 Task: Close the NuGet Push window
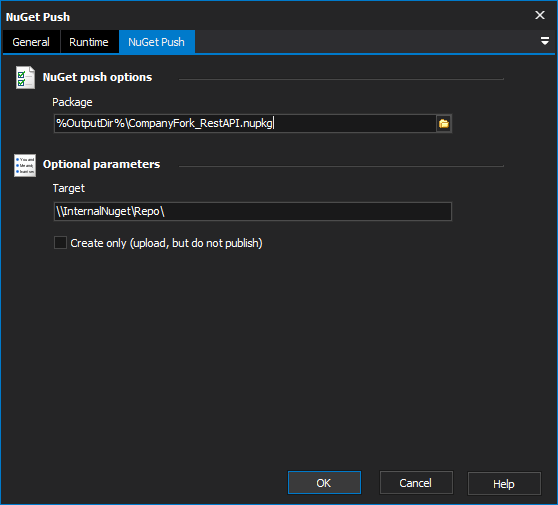coord(540,15)
